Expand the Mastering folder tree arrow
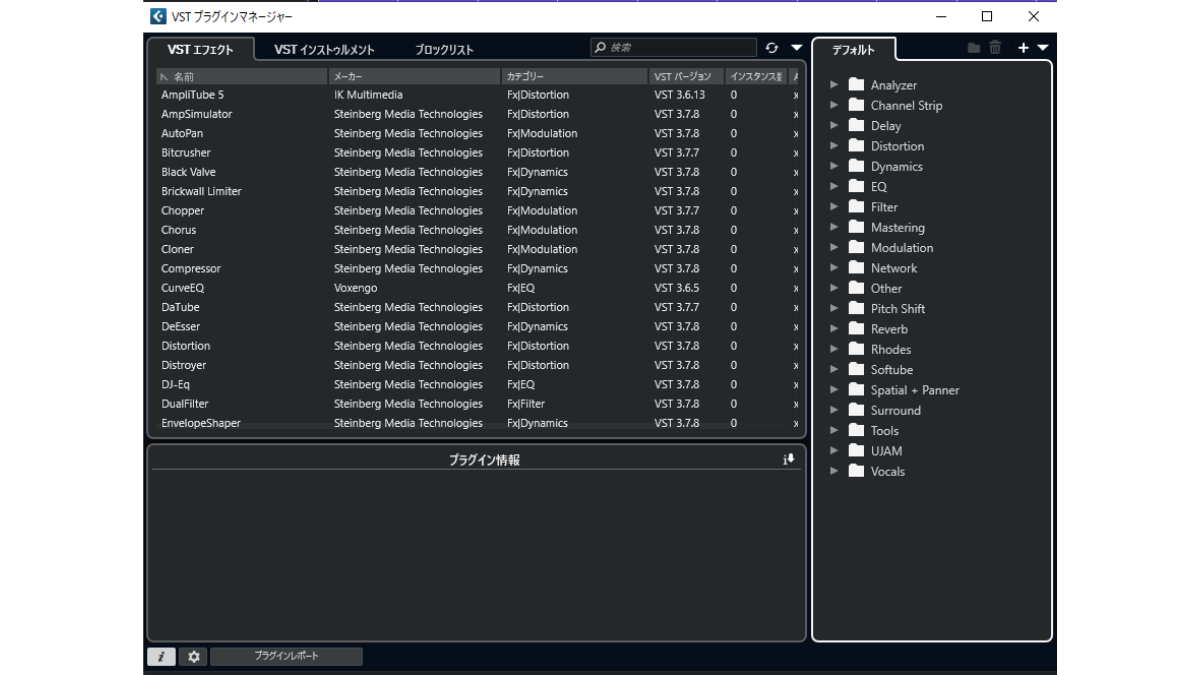 [834, 227]
